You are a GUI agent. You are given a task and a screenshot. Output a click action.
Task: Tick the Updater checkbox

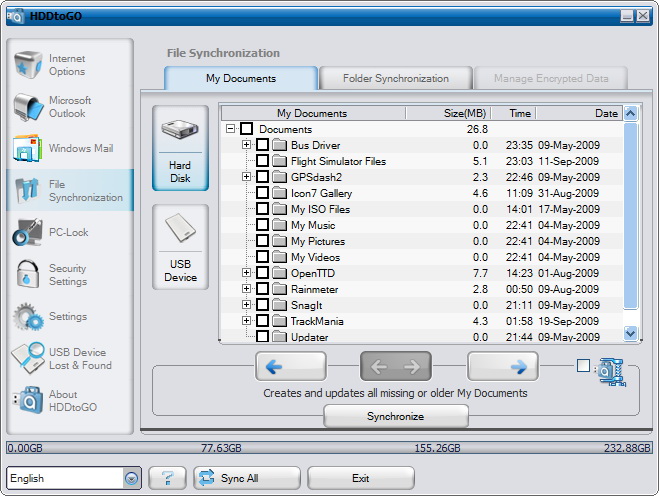[x=262, y=336]
